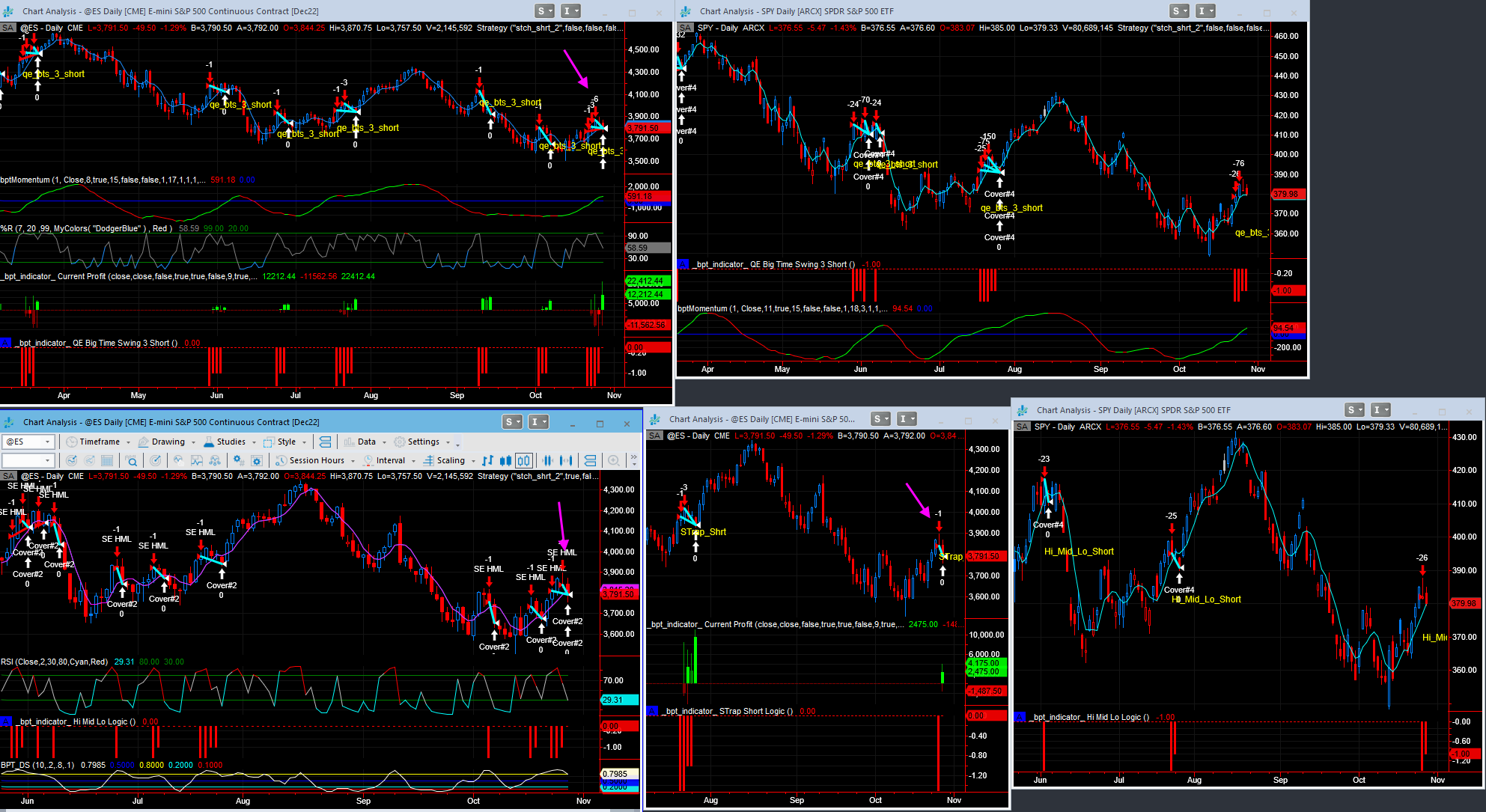The image size is (1486, 812).
Task: Click the Settings button with gear
Action: (423, 442)
